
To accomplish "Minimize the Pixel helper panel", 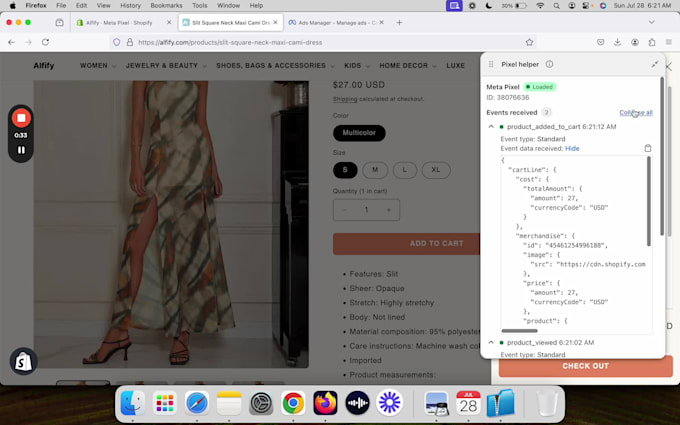I will coord(654,64).
